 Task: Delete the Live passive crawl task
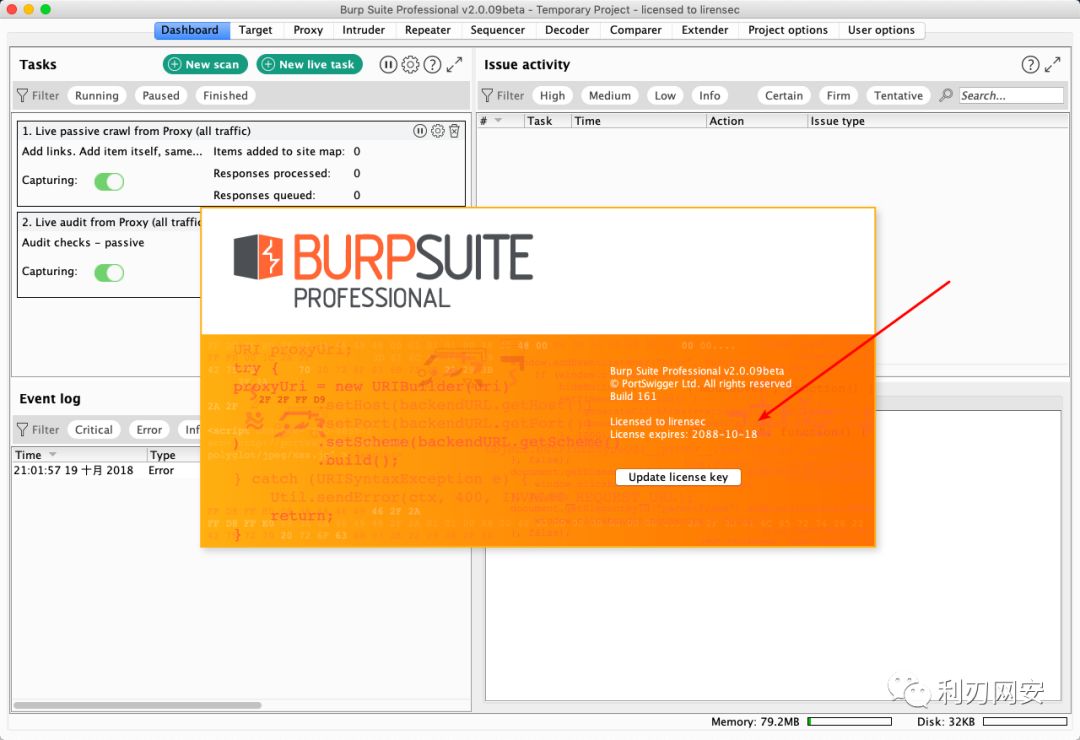pos(454,131)
